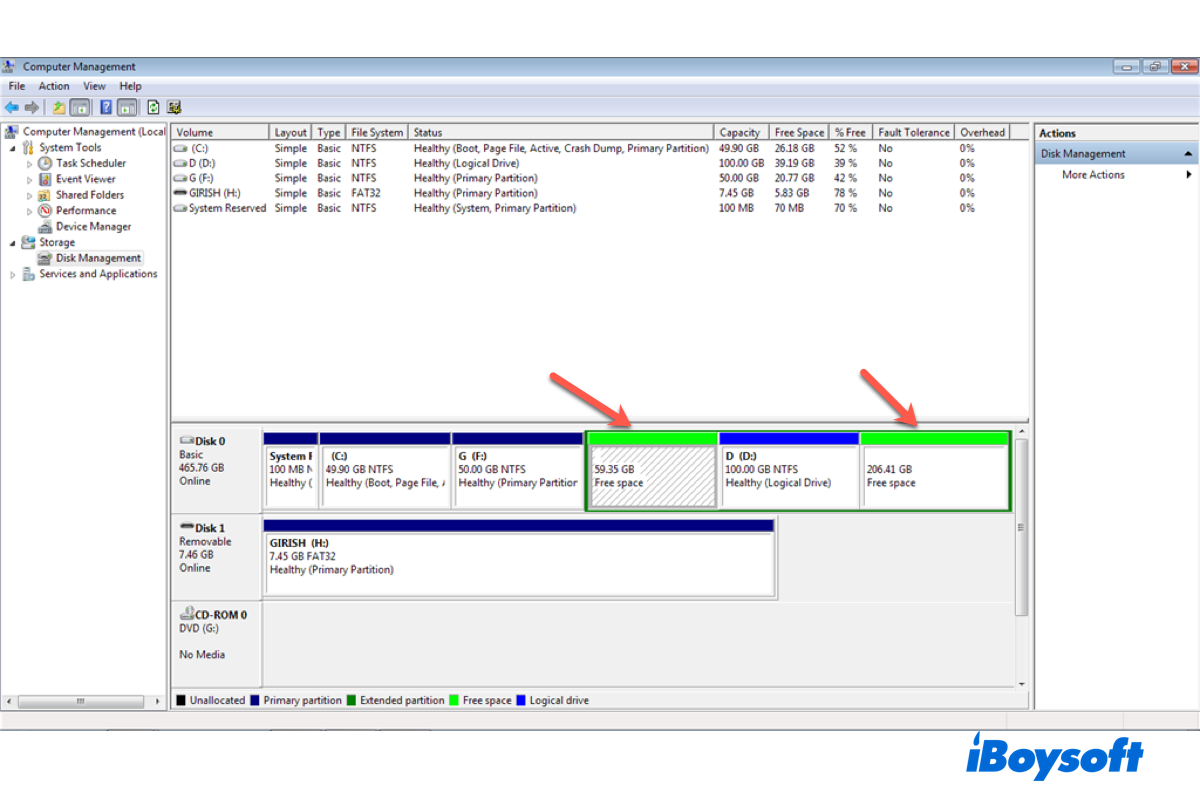
Task: Select Performance in the System Tools tree
Action: click(x=85, y=210)
